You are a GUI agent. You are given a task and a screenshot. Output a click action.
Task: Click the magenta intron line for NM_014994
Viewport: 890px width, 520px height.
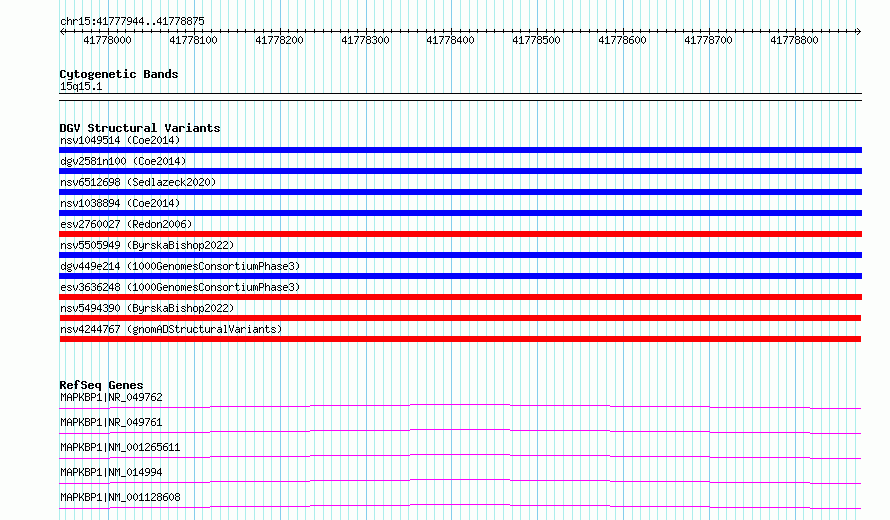(x=460, y=480)
